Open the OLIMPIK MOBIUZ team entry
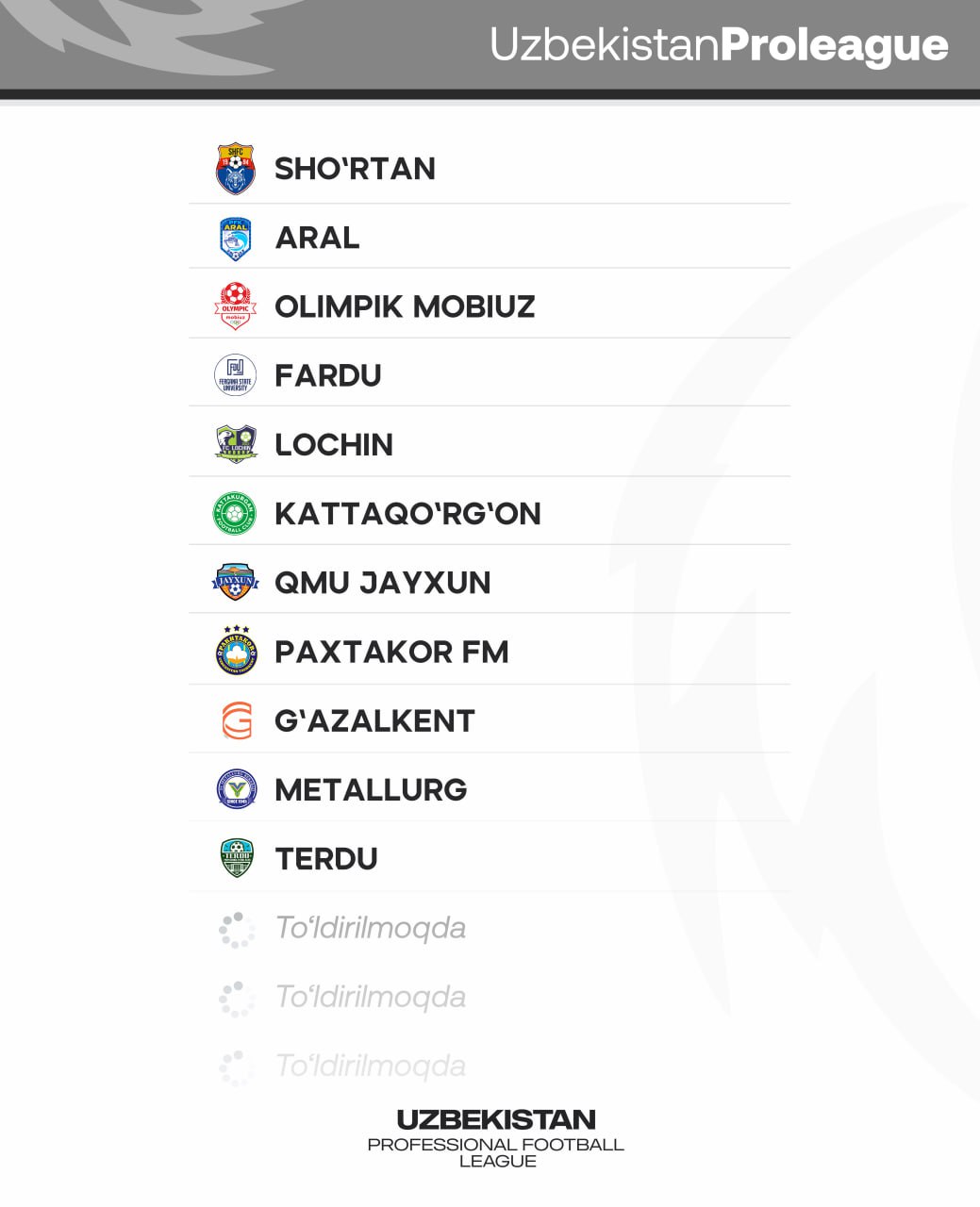Screen dimensions: 980x1207 (405, 306)
